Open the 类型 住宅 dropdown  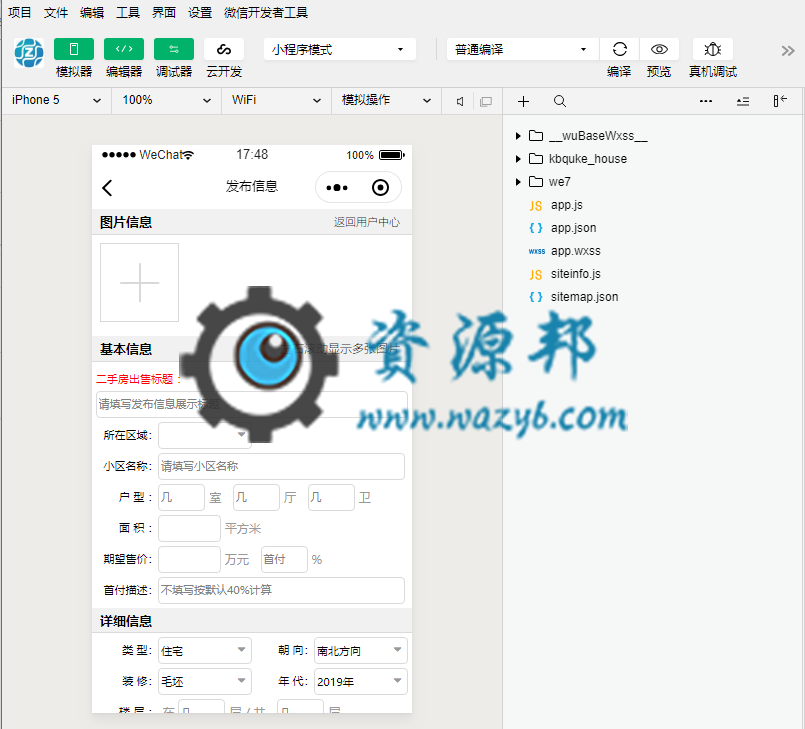tap(205, 650)
